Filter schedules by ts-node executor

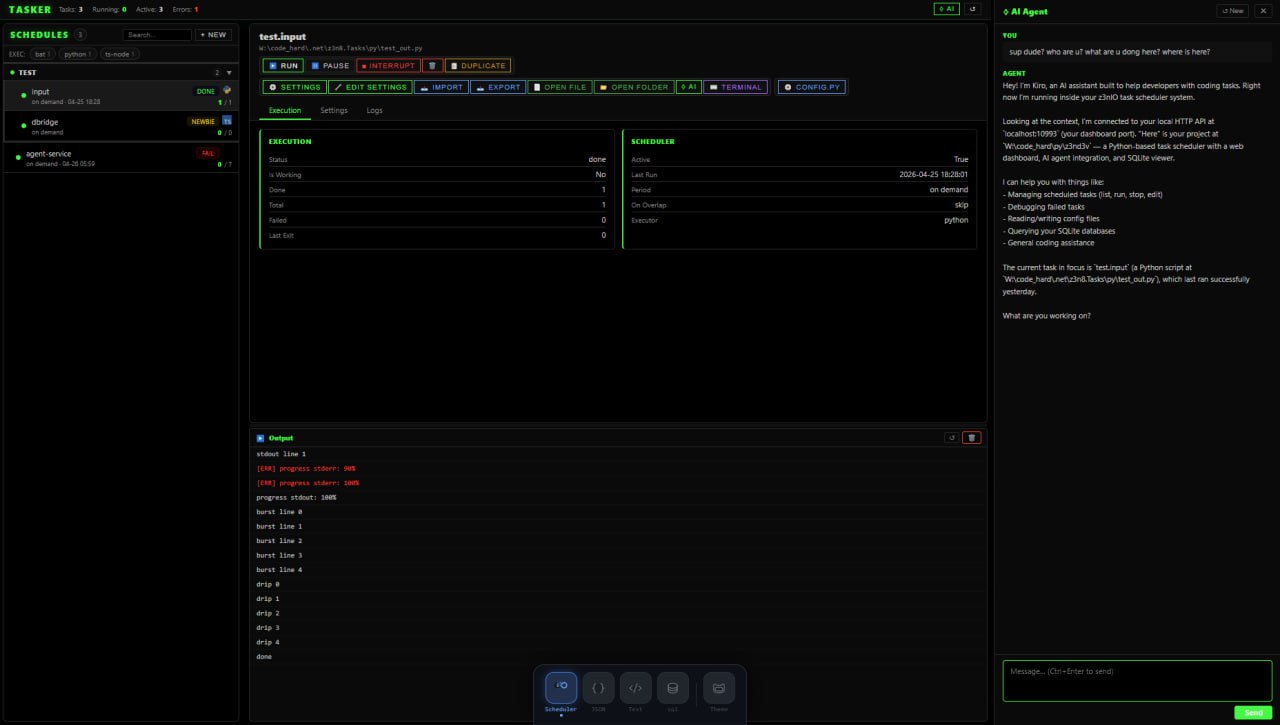click(x=119, y=54)
